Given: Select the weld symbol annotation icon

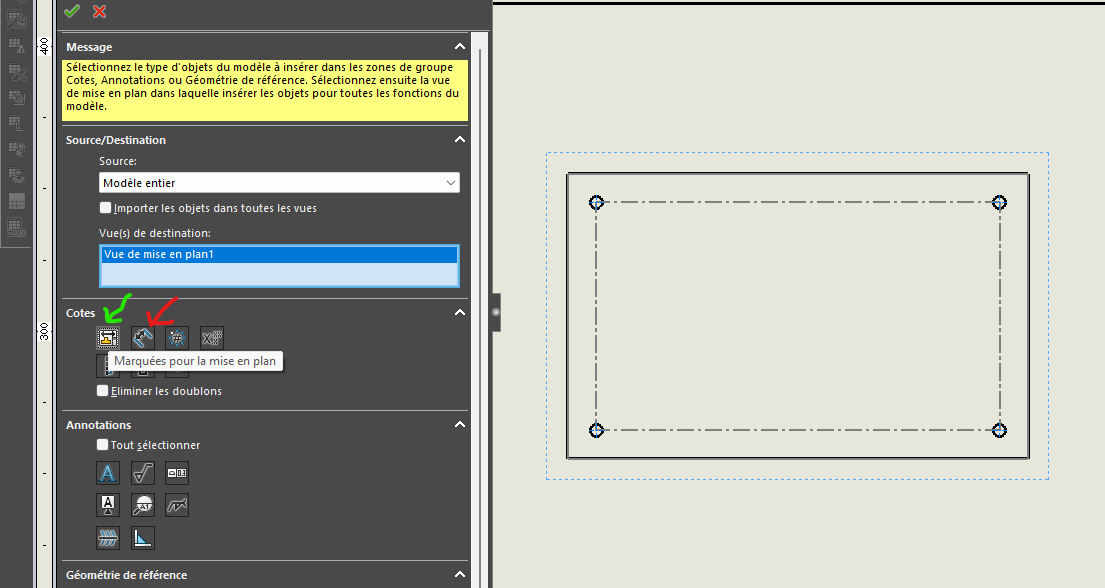Looking at the screenshot, I should point(177,505).
